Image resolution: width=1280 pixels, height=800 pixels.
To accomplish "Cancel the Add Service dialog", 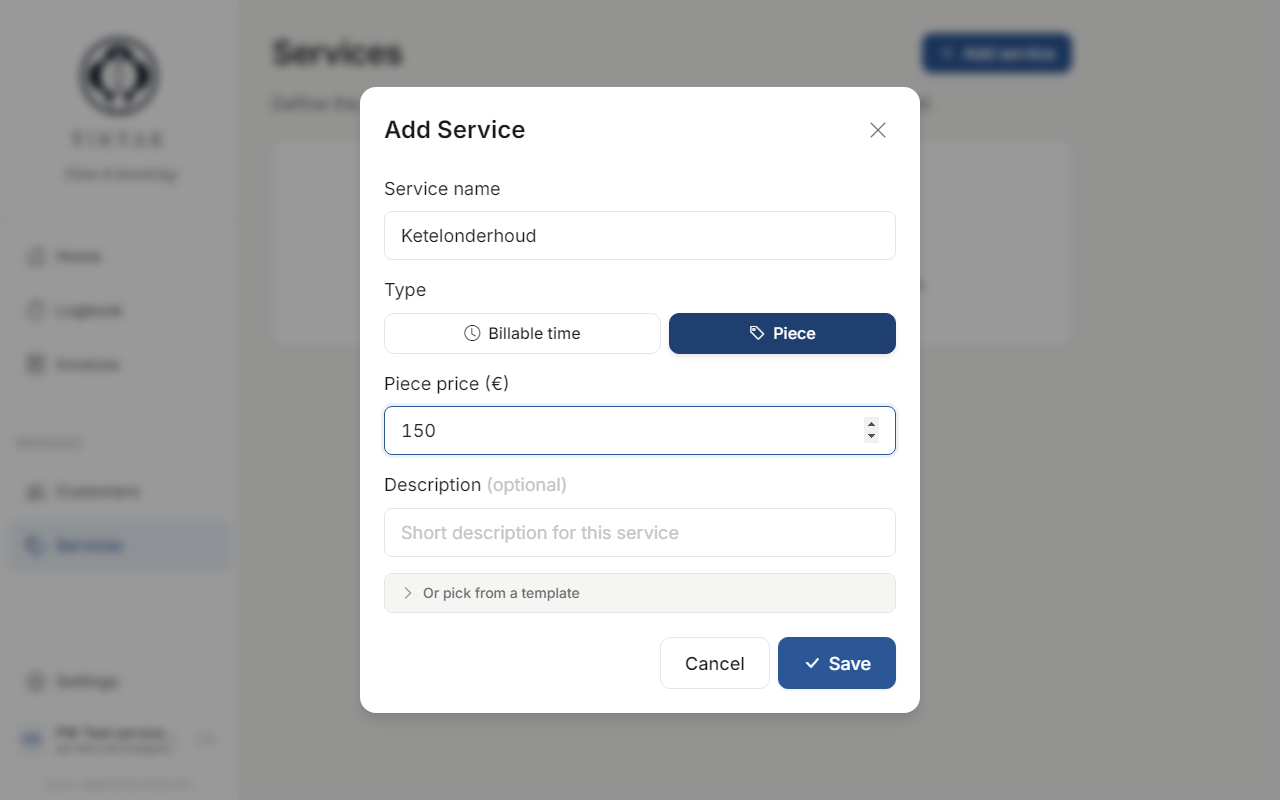I will [714, 663].
